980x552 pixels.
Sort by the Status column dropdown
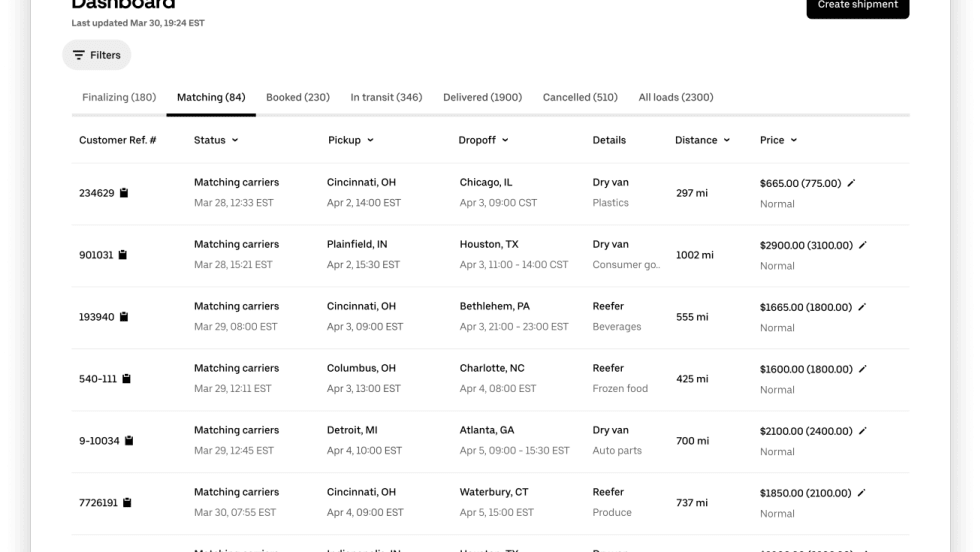(235, 141)
